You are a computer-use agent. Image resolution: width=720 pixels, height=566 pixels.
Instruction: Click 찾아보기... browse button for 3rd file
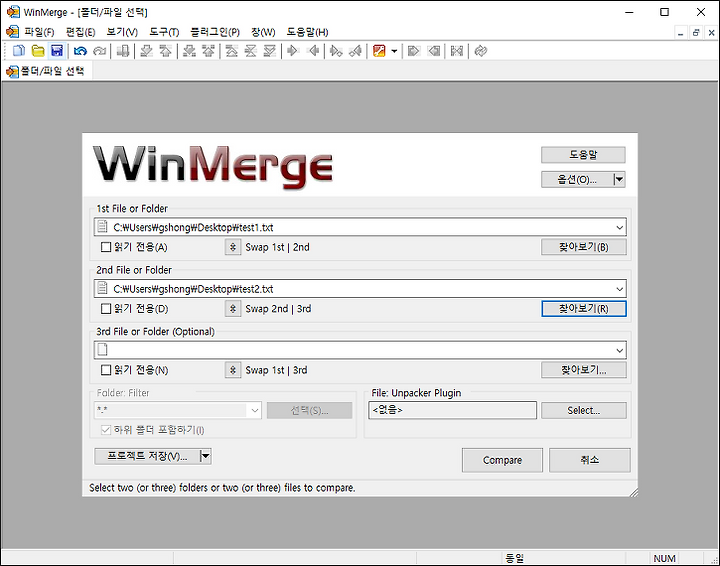(x=584, y=370)
